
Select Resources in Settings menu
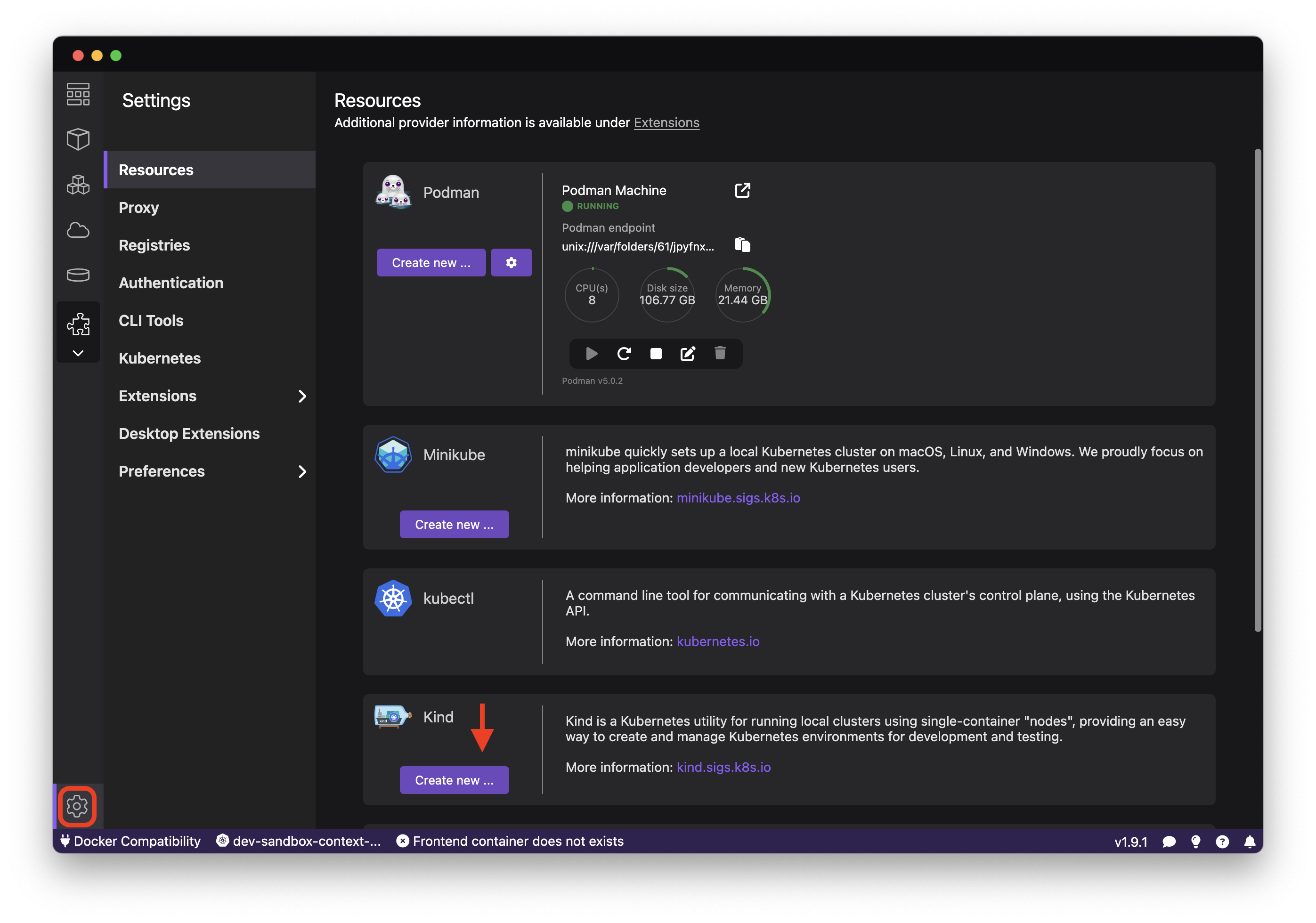click(210, 170)
